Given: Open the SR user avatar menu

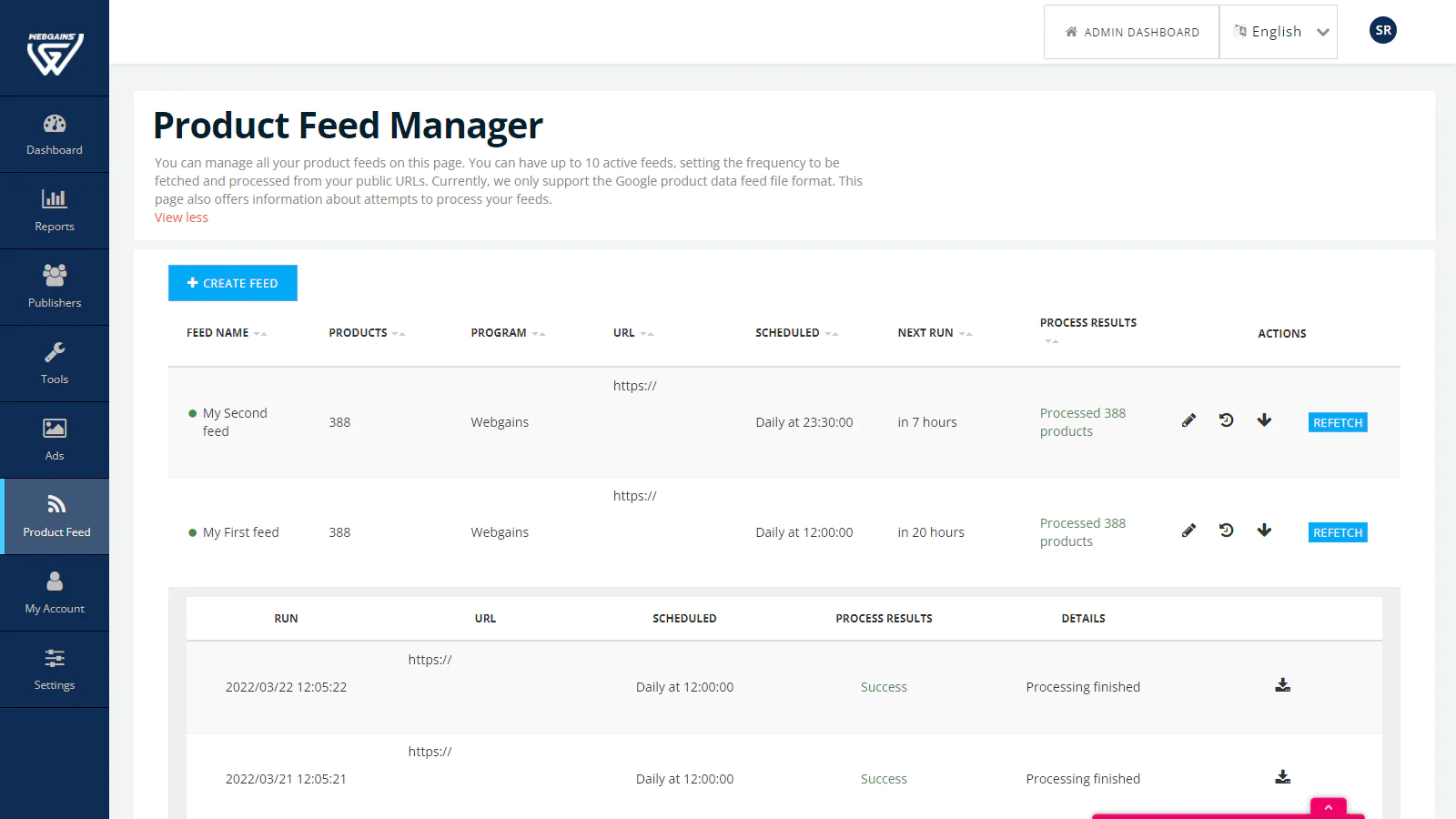Looking at the screenshot, I should click(1382, 31).
